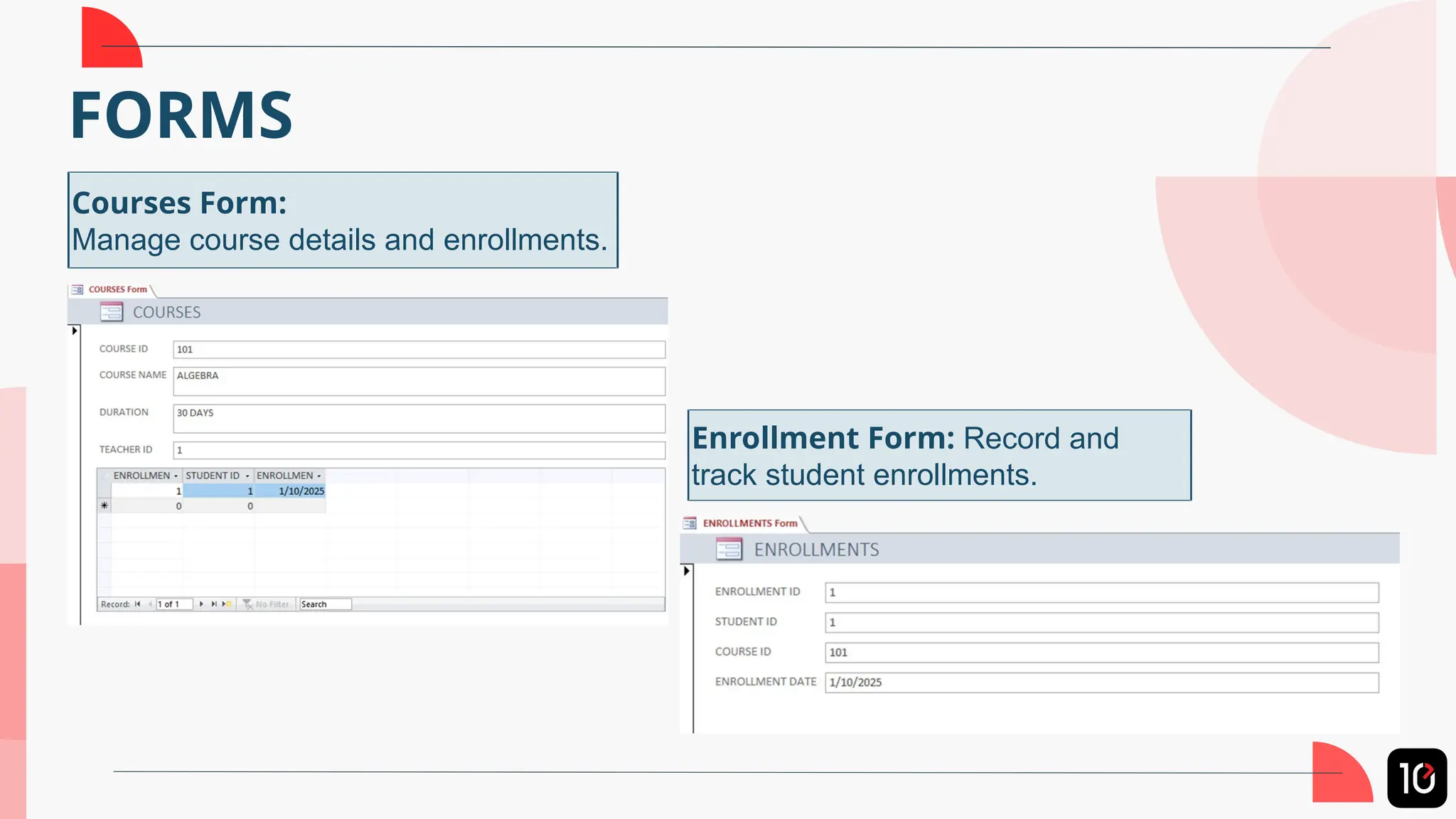This screenshot has width=1456, height=819.
Task: Open first ENROLLMEN column dropdown arrow
Action: [x=176, y=476]
